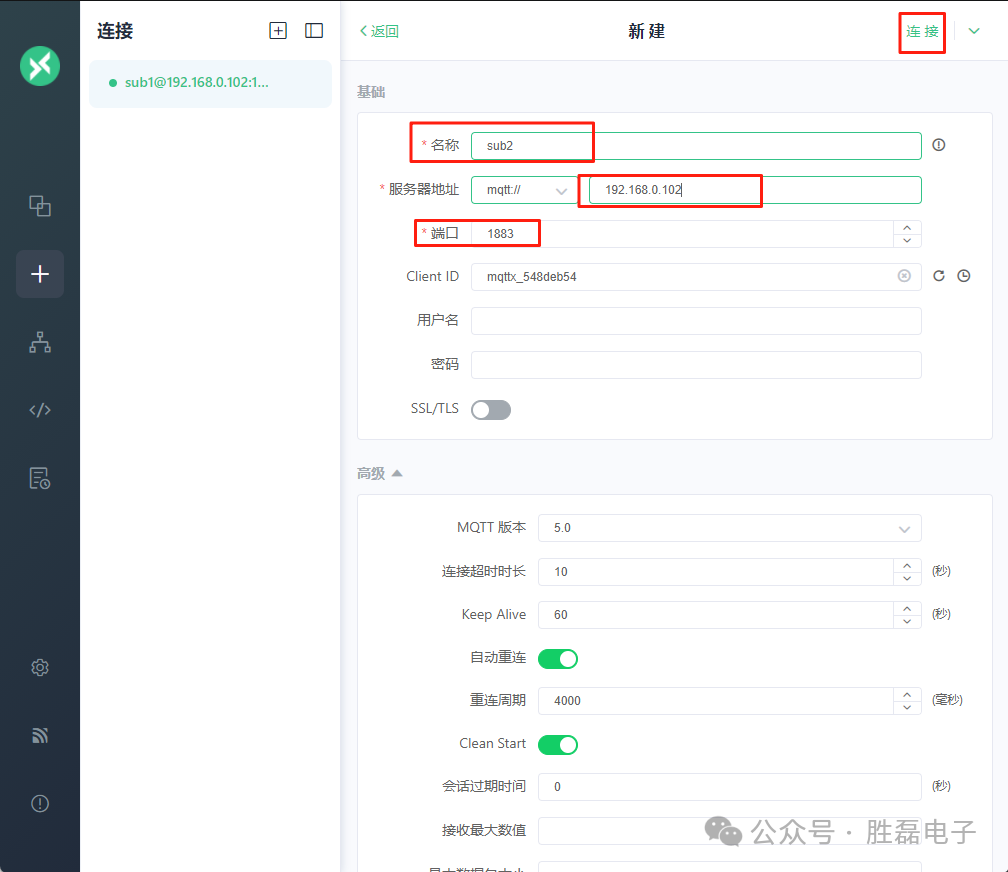Increase 连接超时时长 value
Viewport: 1008px width, 872px height.
click(907, 565)
